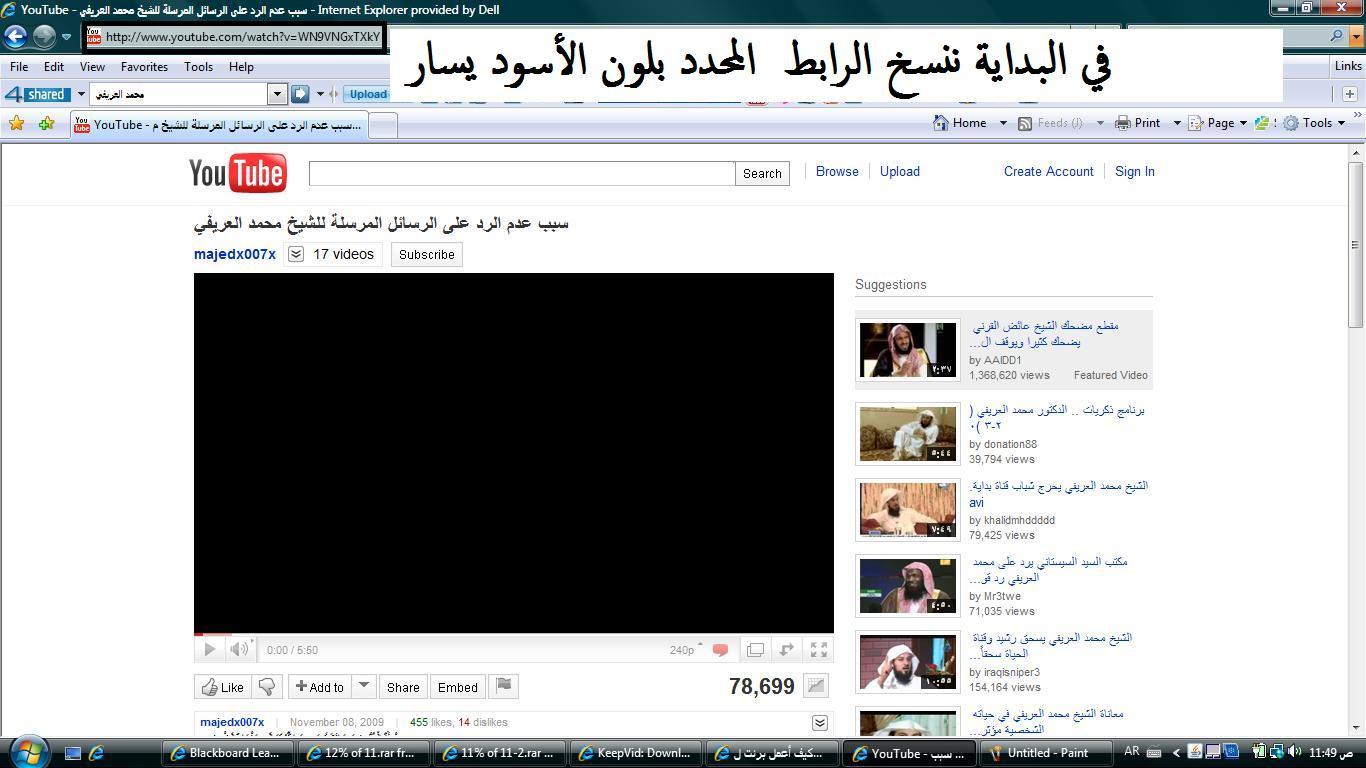Open the Embed code panel
The width and height of the screenshot is (1366, 768).
(458, 687)
